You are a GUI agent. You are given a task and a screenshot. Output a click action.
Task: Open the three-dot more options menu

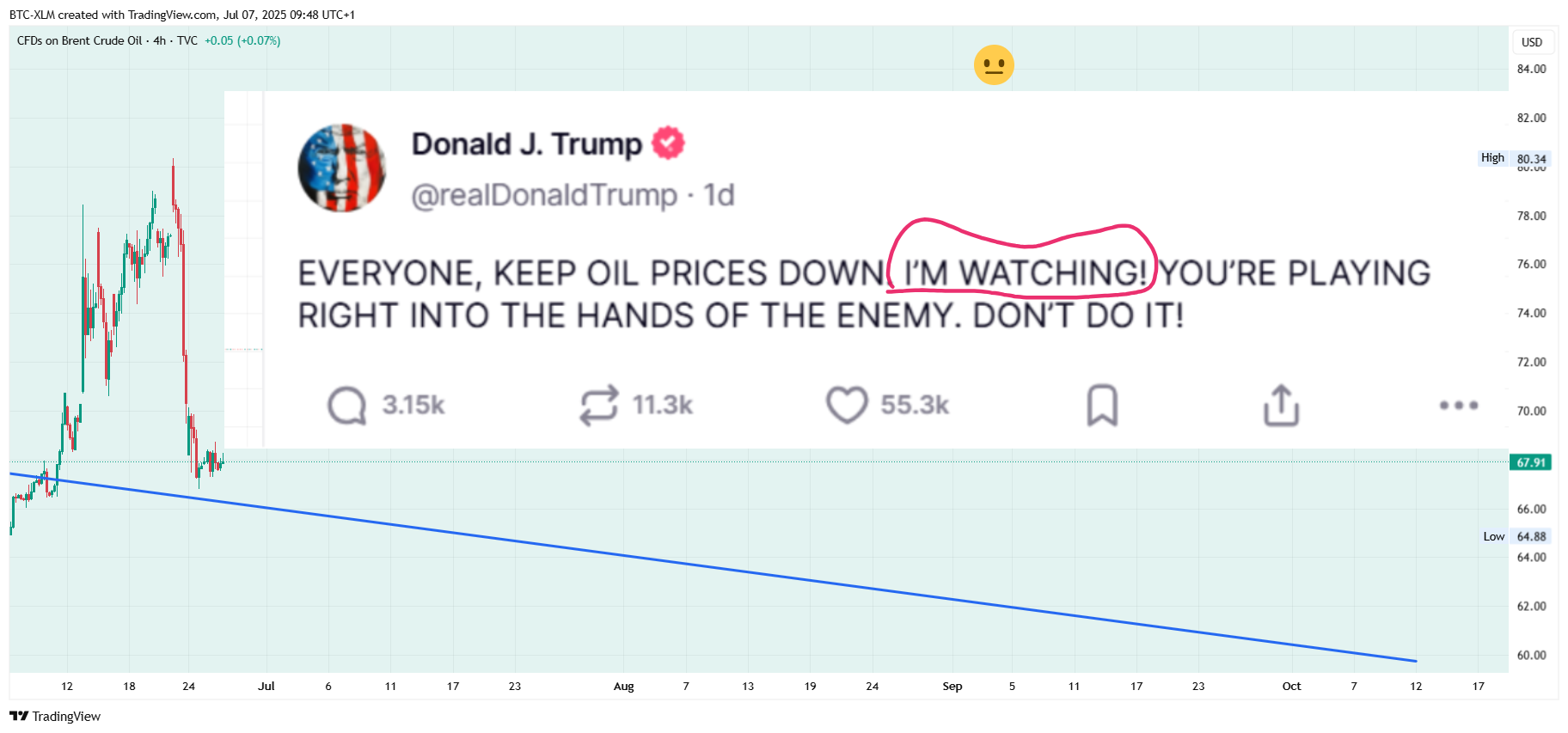pos(1459,405)
